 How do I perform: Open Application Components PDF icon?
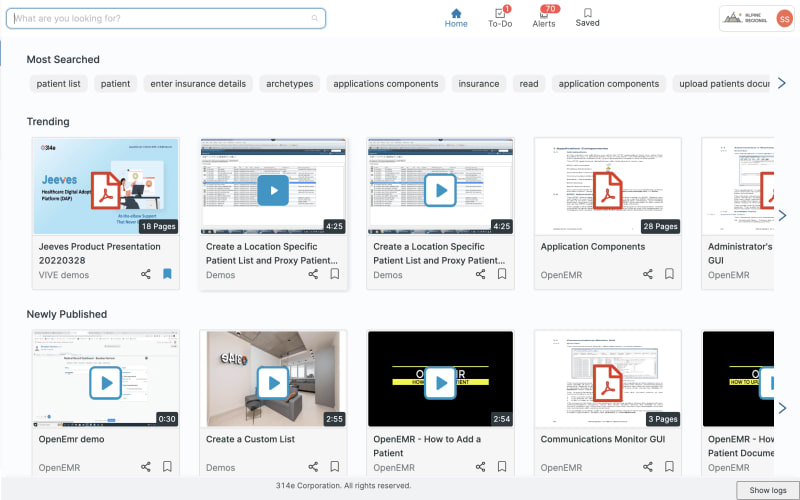pyautogui.click(x=607, y=190)
